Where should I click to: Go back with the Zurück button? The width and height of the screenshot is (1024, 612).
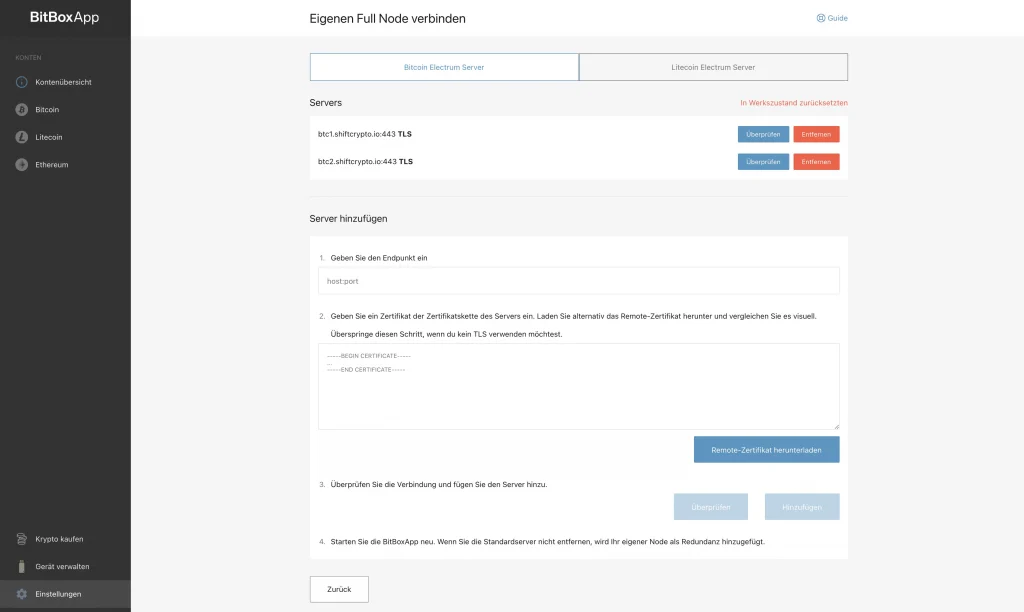(x=339, y=589)
